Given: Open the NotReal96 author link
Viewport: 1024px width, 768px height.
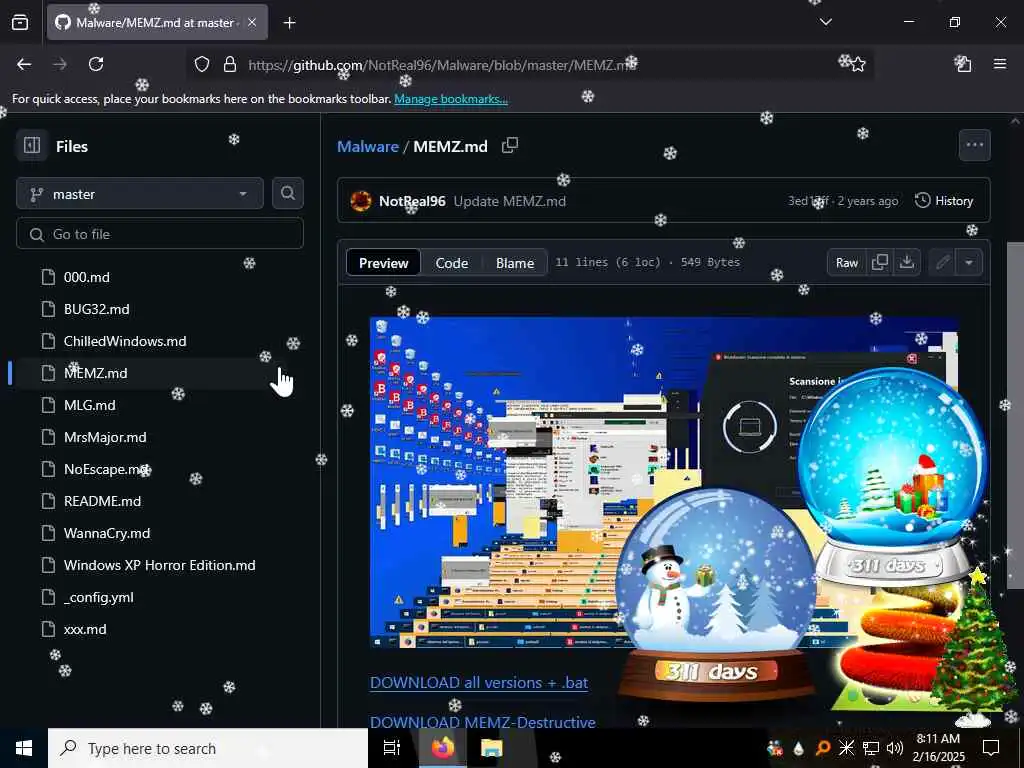Looking at the screenshot, I should (x=412, y=201).
